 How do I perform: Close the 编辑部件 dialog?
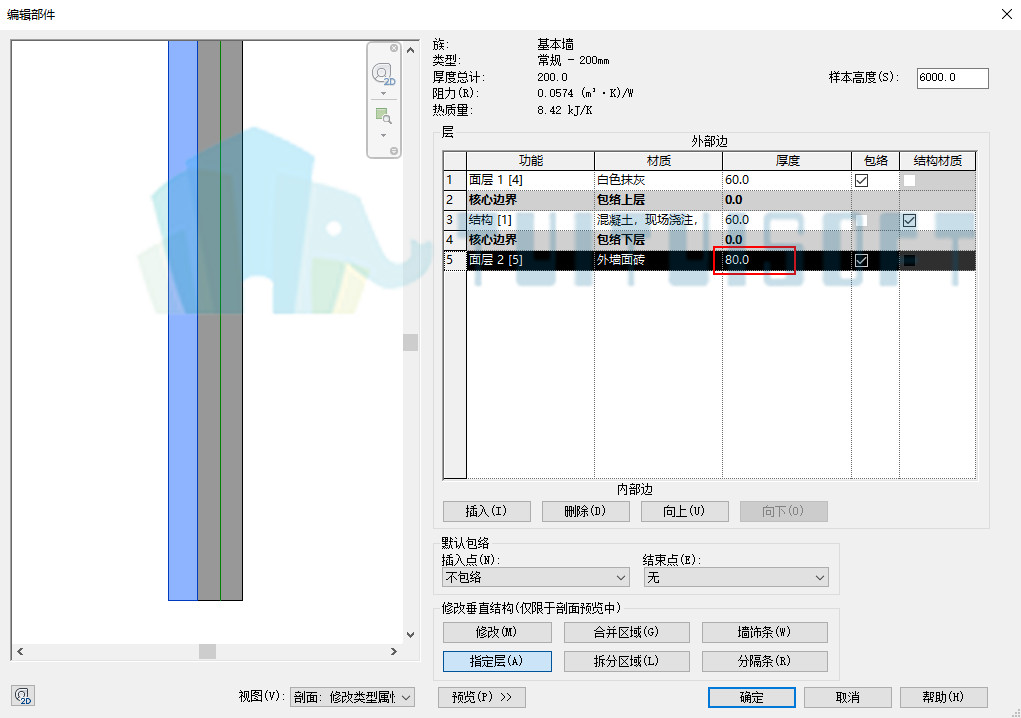coord(1006,14)
